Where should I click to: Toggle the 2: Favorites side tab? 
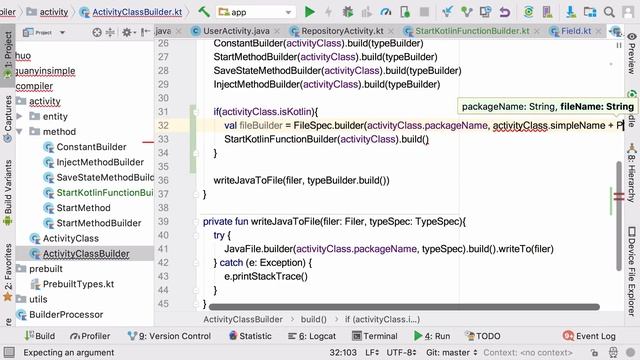pos(8,272)
